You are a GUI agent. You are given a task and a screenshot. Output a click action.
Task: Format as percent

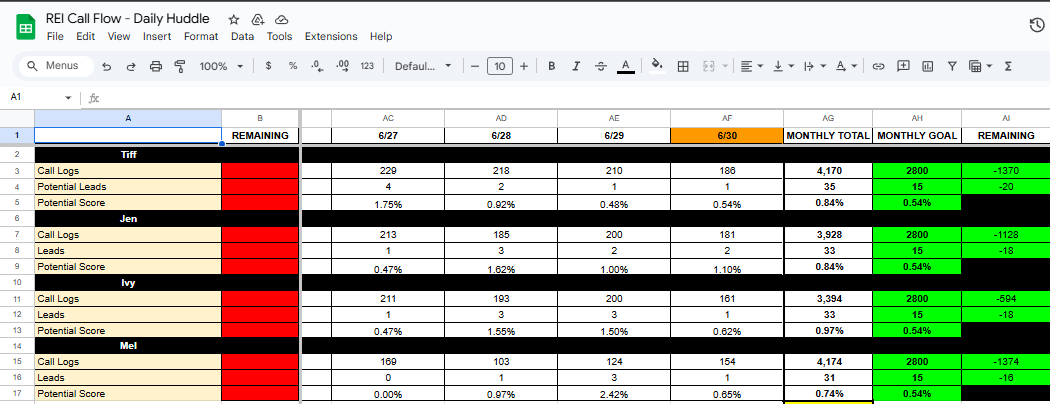(293, 66)
